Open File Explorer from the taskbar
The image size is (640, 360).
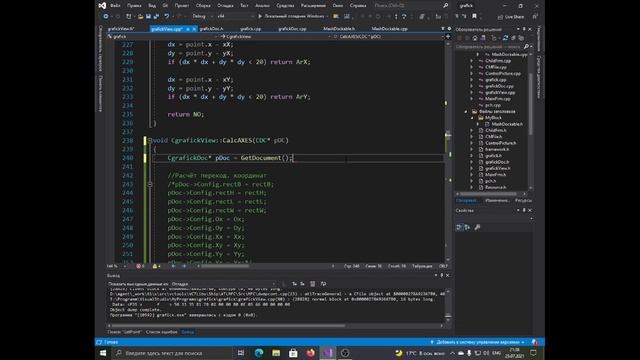(276, 353)
